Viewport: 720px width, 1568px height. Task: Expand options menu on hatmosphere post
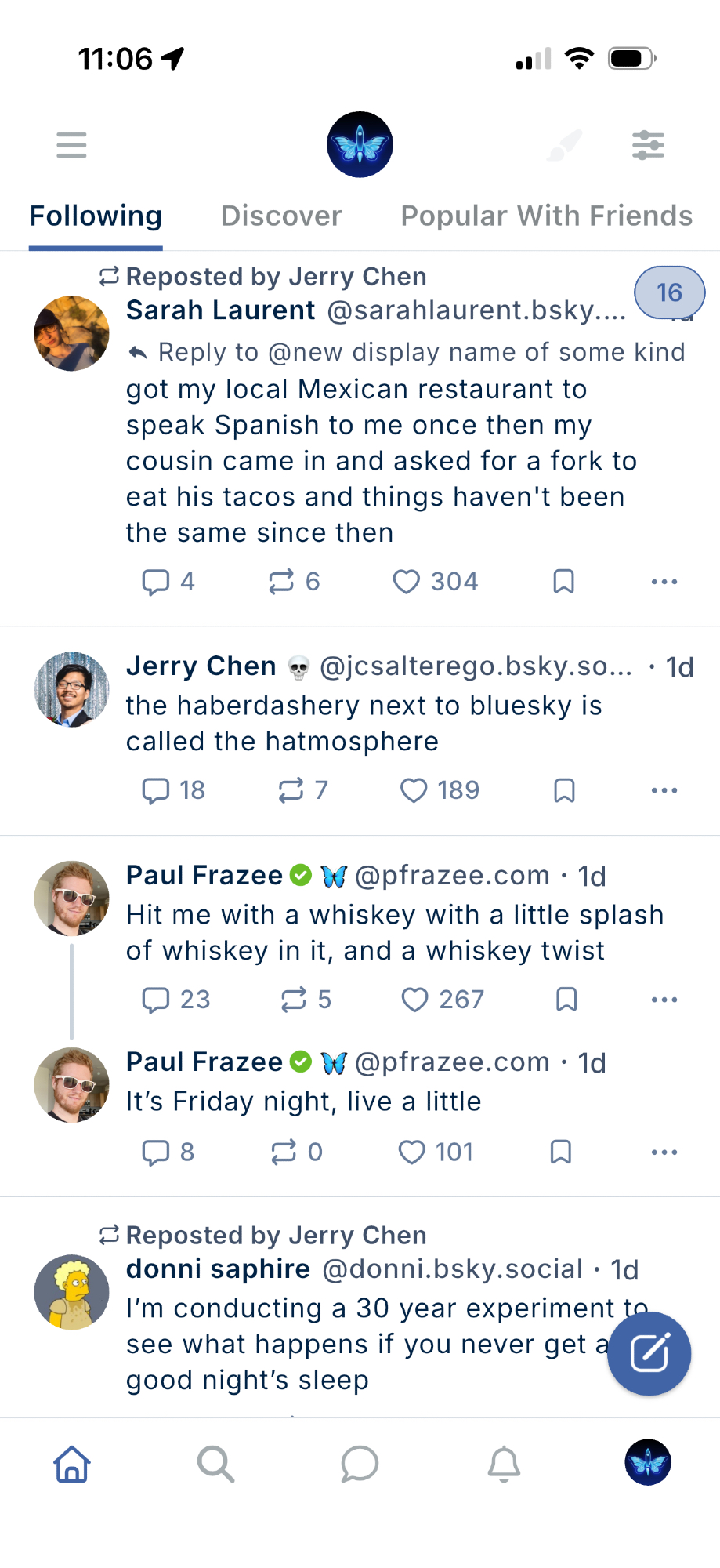(664, 790)
